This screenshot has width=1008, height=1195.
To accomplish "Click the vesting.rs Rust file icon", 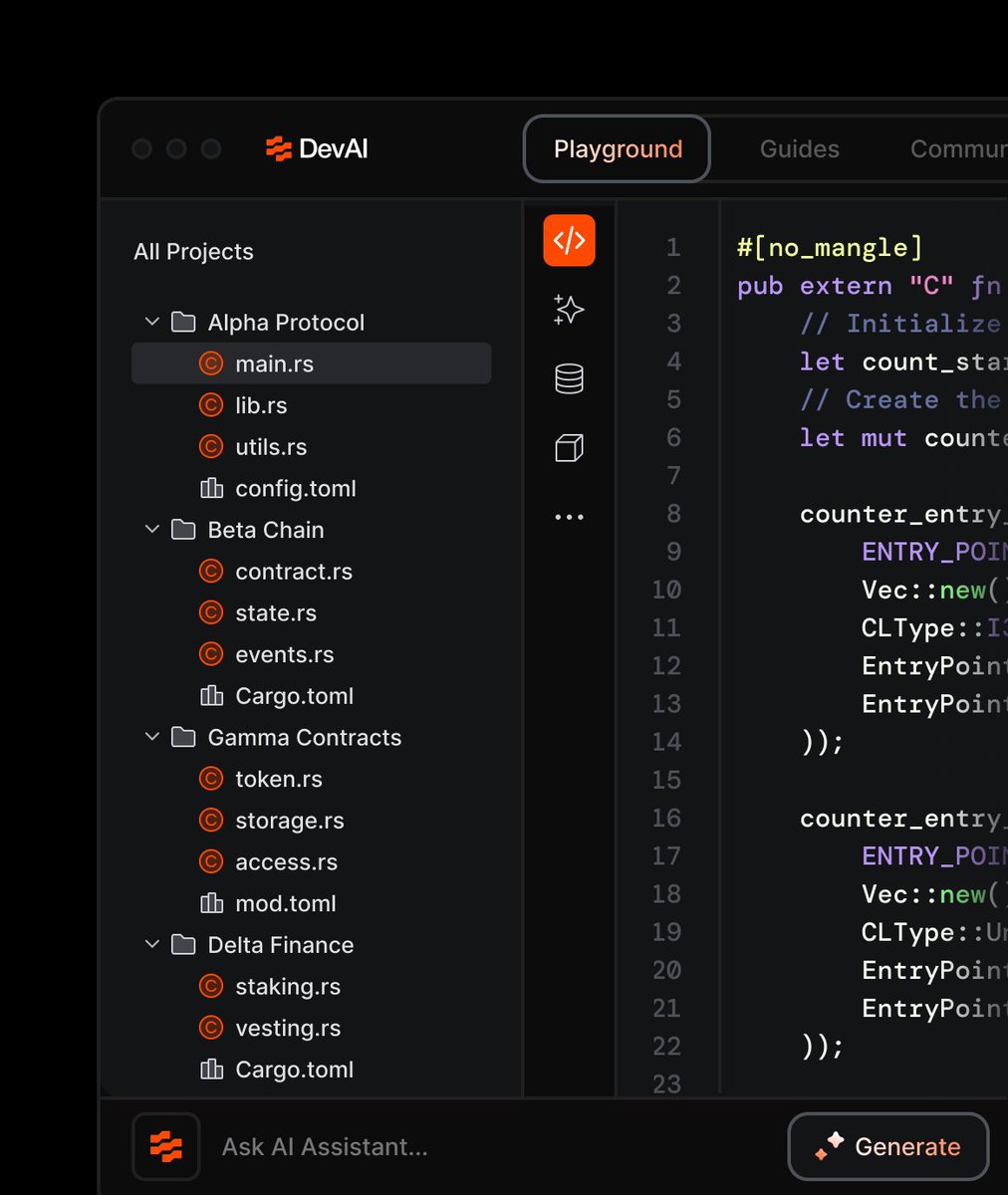I will [211, 1028].
